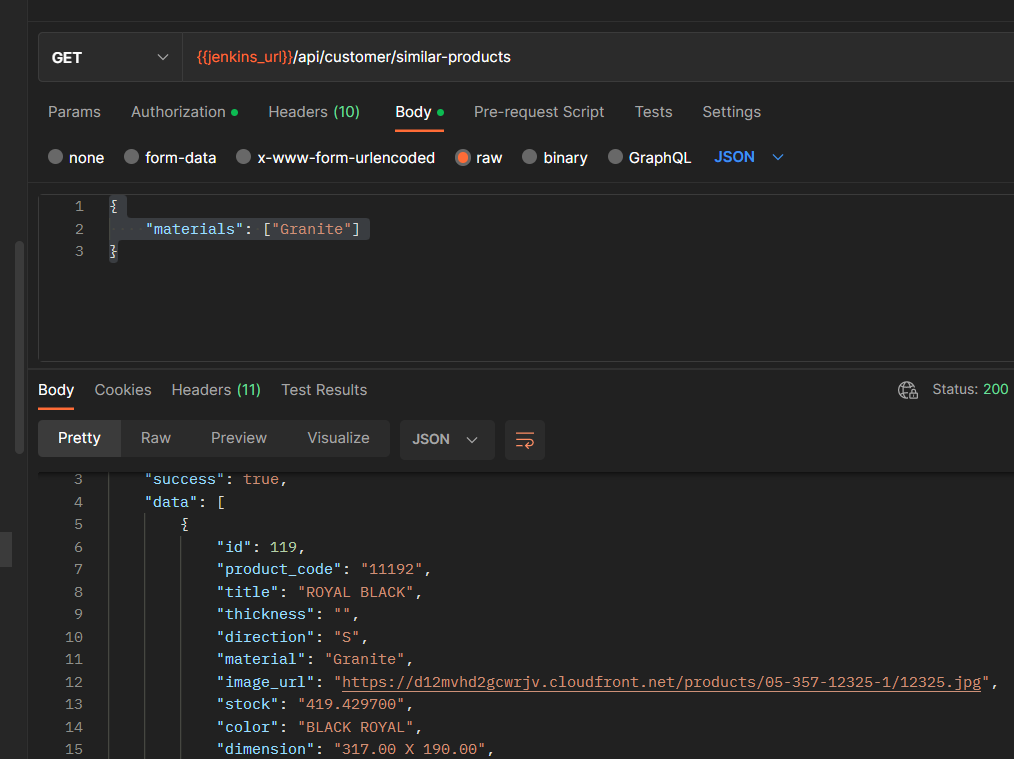Switch response view to Pretty
Image resolution: width=1014 pixels, height=759 pixels.
pos(80,438)
